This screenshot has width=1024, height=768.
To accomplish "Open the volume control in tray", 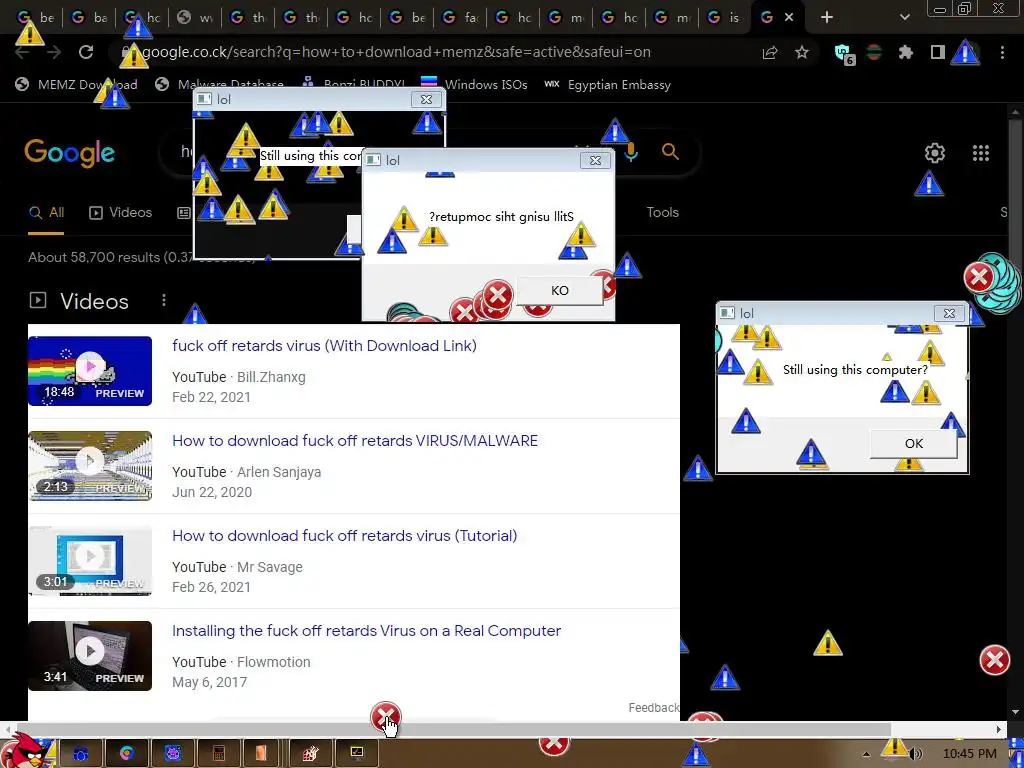I will (x=916, y=754).
